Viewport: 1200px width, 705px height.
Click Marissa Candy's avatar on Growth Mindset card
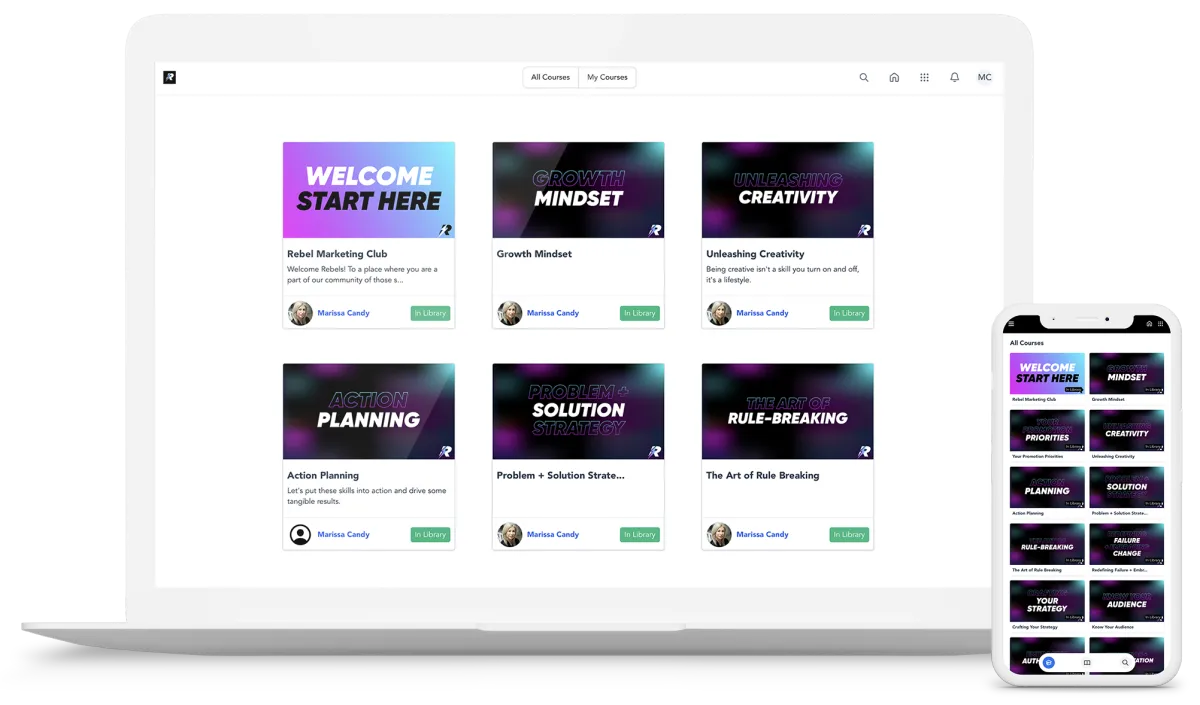510,313
